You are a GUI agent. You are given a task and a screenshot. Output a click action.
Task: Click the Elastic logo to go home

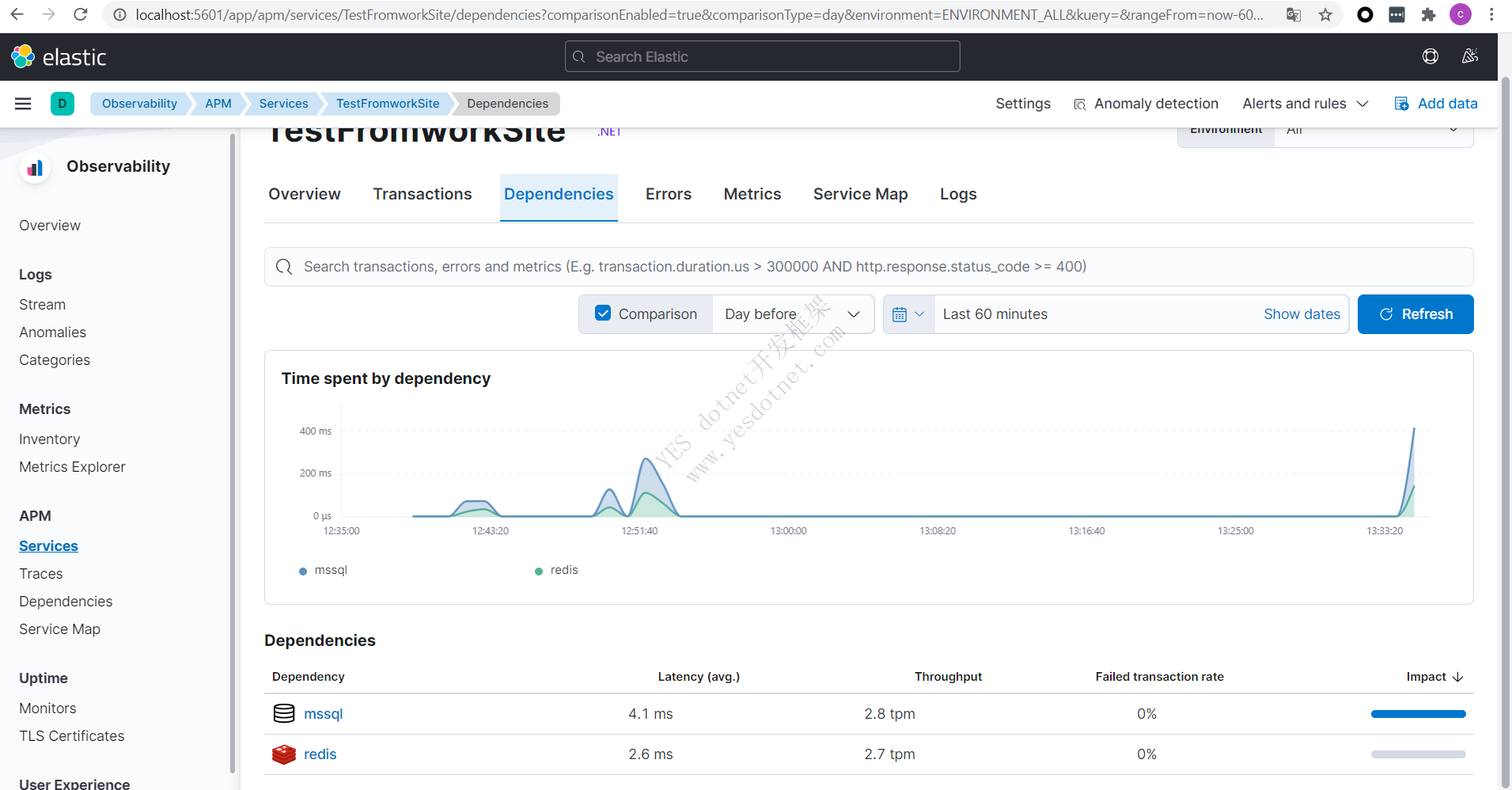(59, 57)
